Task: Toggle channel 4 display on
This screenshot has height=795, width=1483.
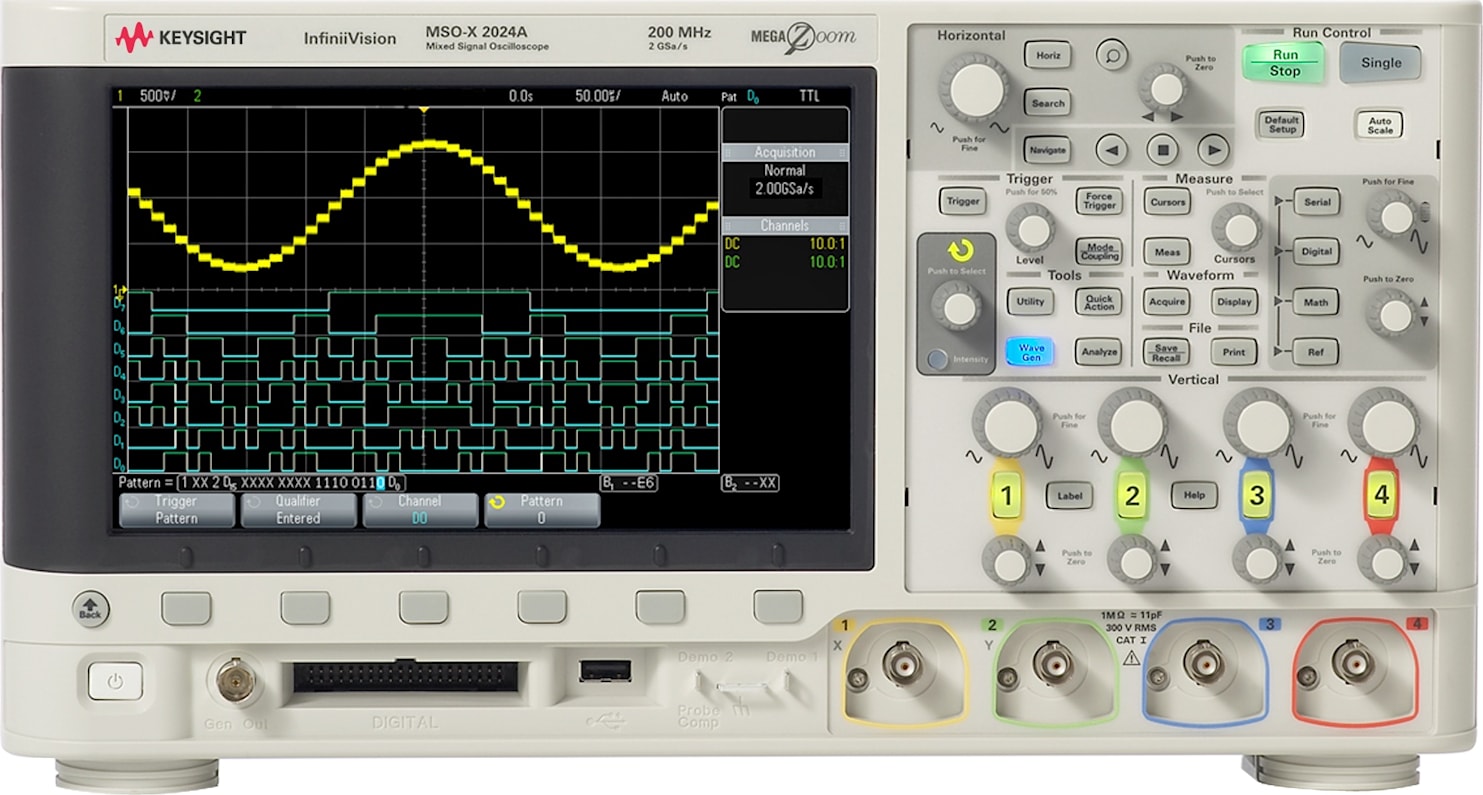Action: click(x=1380, y=496)
